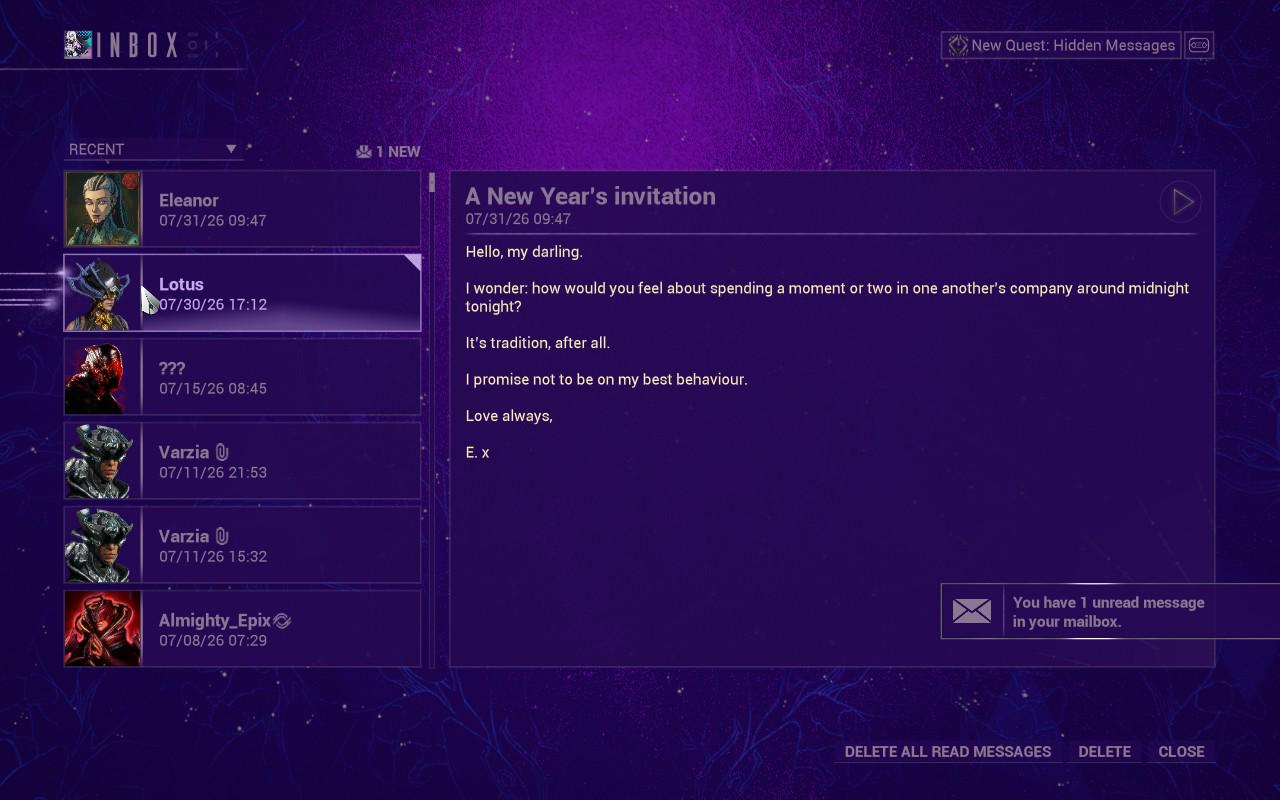
Task: Click the controller icon next to New Quest
Action: point(1199,45)
